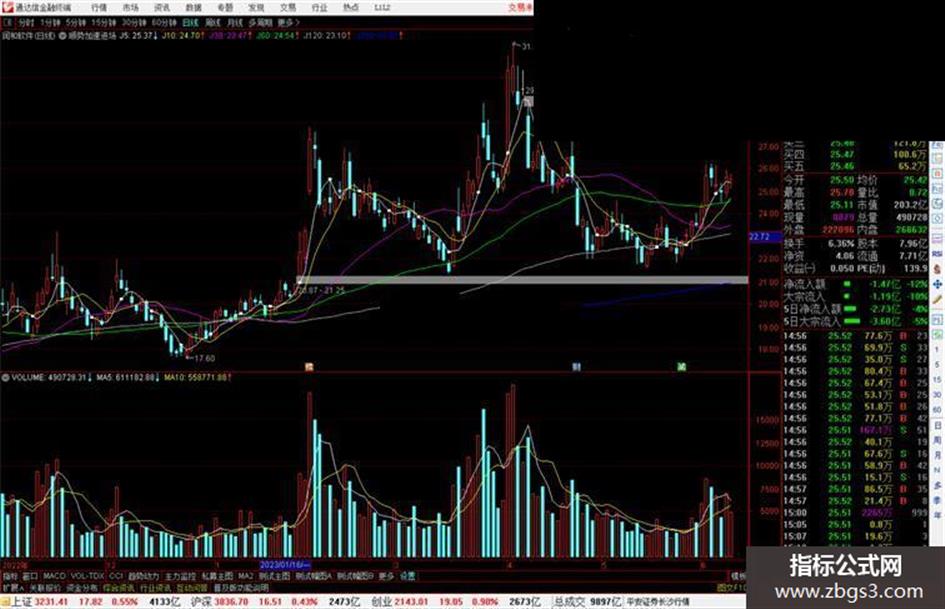
Task: Select the MACD indicator tab
Action: point(54,576)
